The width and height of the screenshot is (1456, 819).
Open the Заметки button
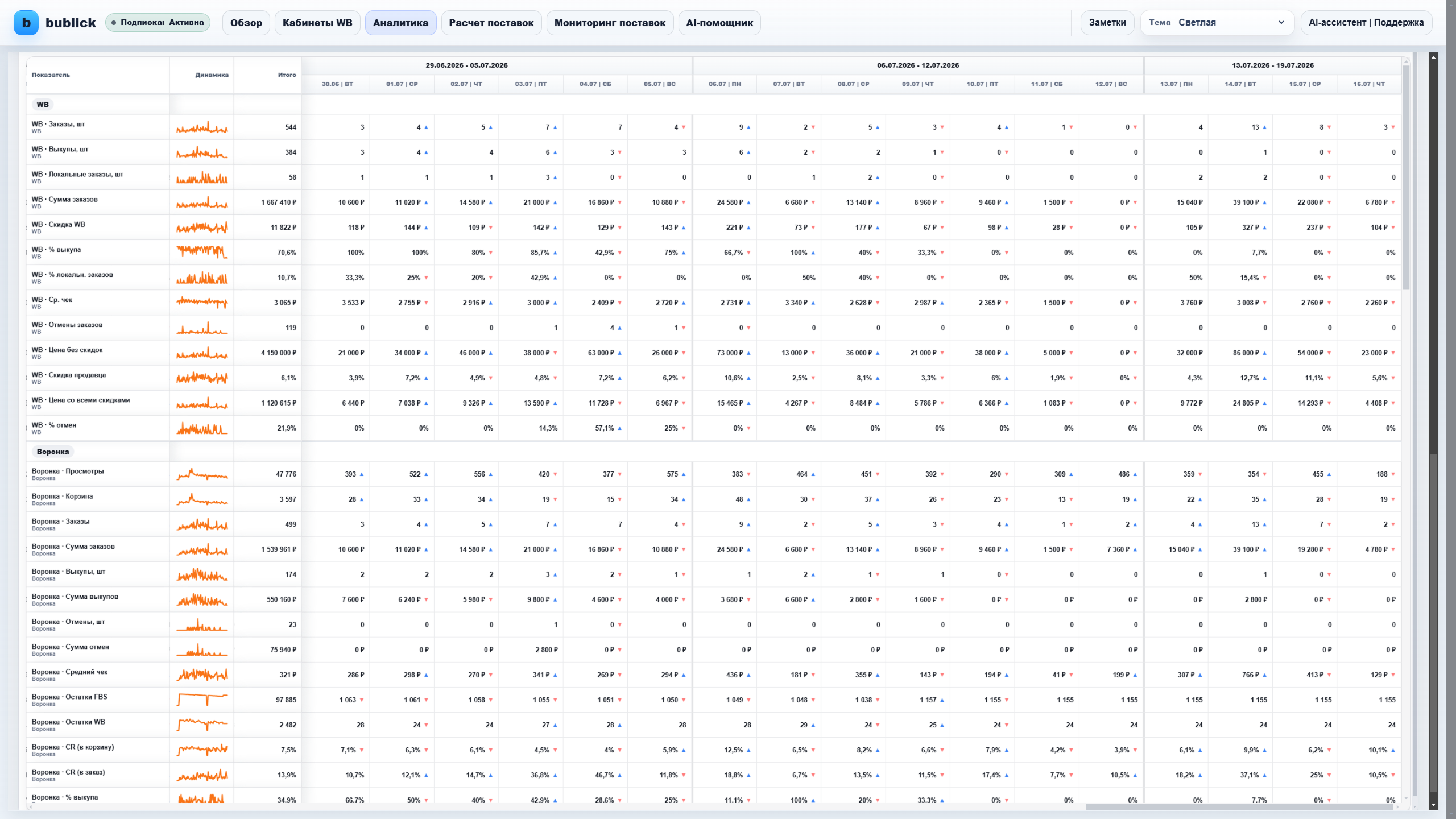pos(1107,23)
